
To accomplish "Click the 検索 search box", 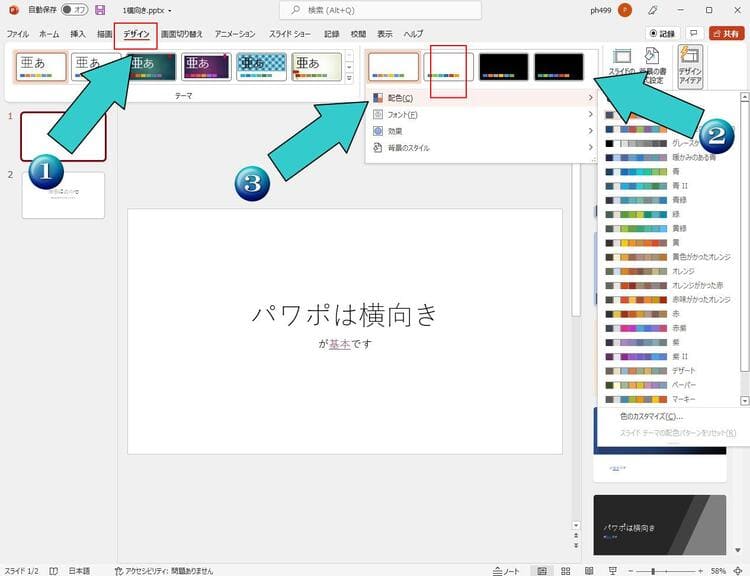I will click(380, 10).
